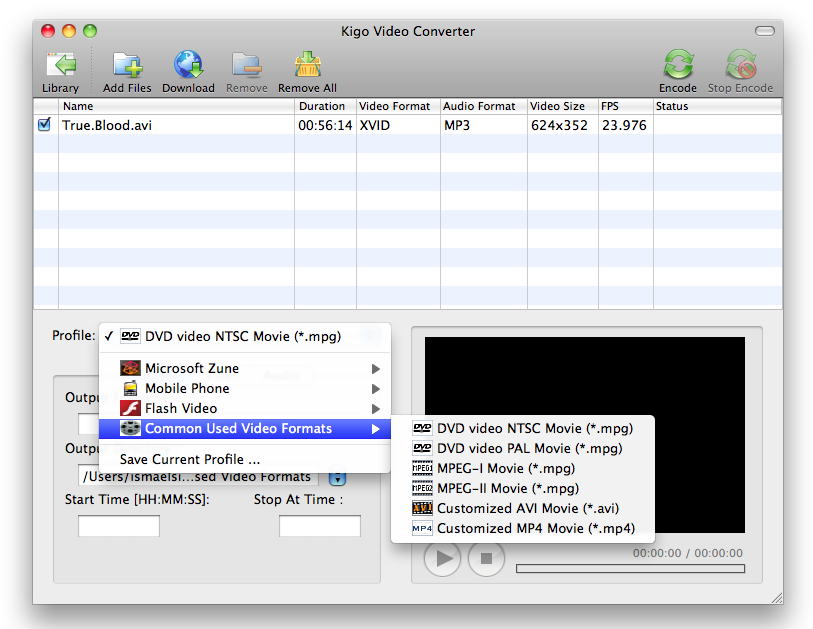Expand Common Used Video Formats arrow
The image size is (813, 629).
click(x=376, y=429)
